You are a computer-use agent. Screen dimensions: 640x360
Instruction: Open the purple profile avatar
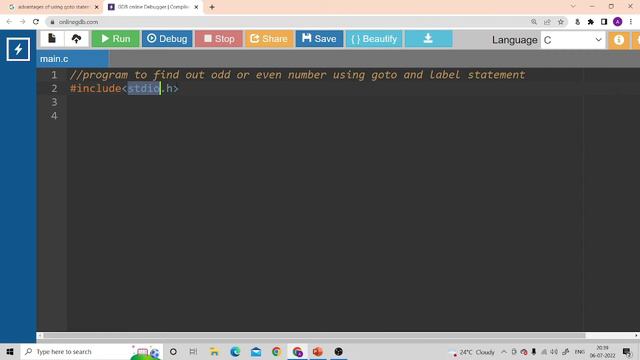pyautogui.click(x=618, y=22)
